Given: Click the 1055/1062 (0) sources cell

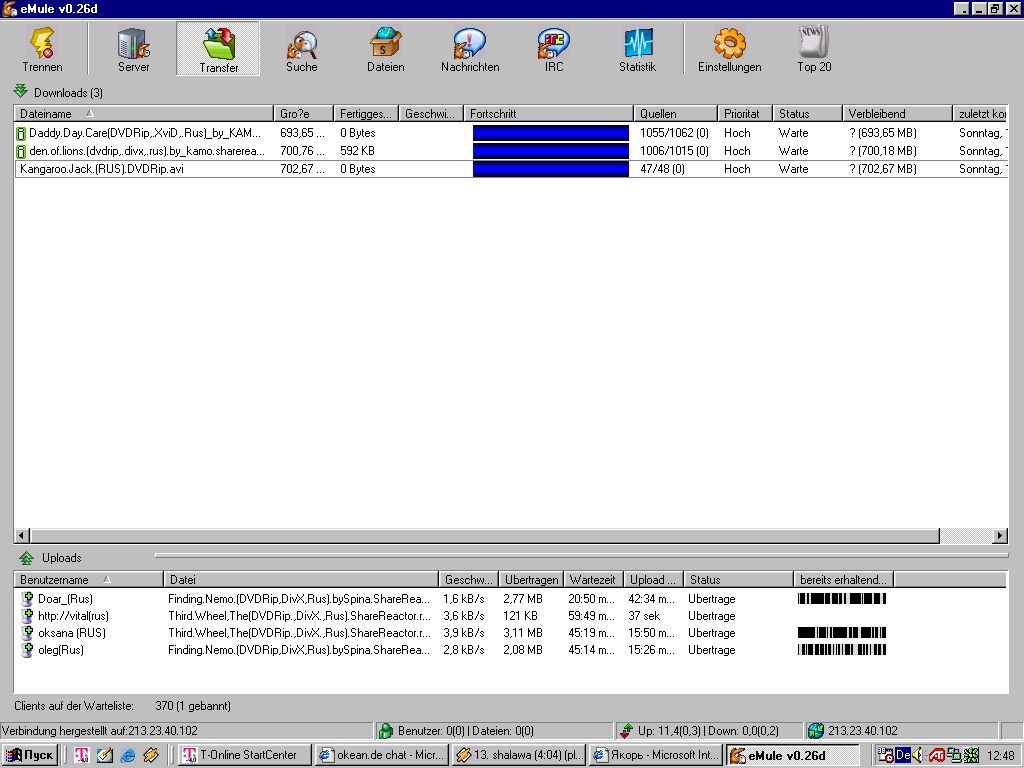Looking at the screenshot, I should 674,133.
